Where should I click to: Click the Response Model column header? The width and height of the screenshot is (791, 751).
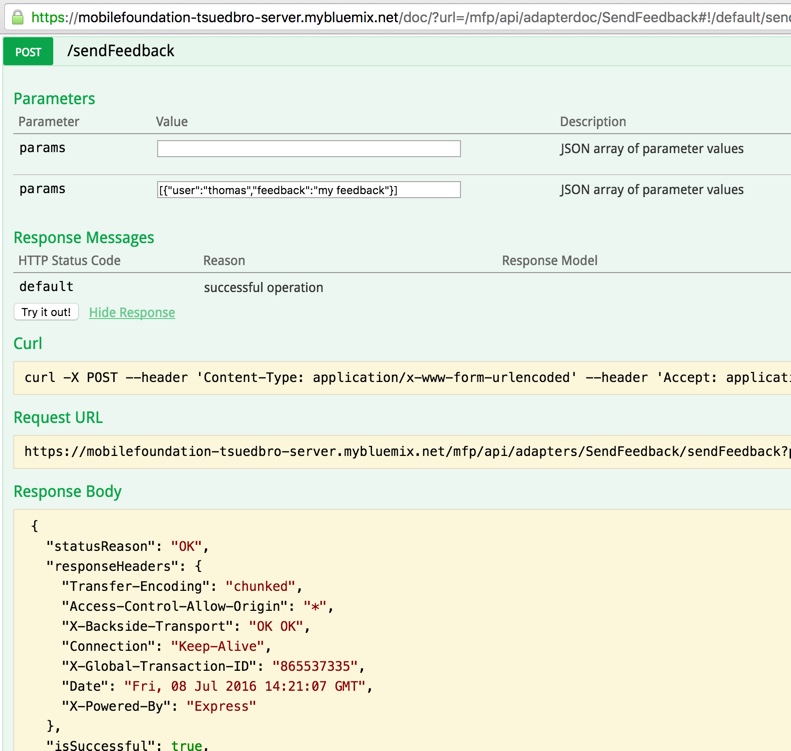[549, 261]
